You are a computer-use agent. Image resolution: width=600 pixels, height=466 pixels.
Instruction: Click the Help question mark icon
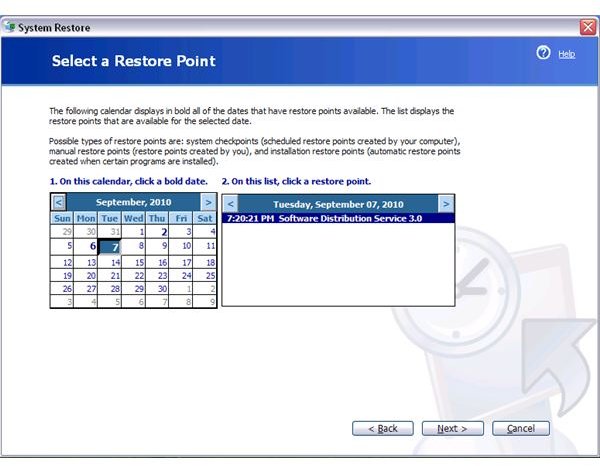[x=543, y=53]
